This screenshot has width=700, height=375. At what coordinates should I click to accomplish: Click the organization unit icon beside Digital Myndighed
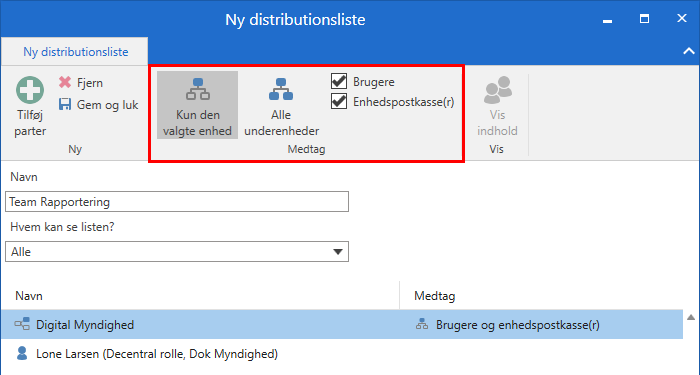22,324
